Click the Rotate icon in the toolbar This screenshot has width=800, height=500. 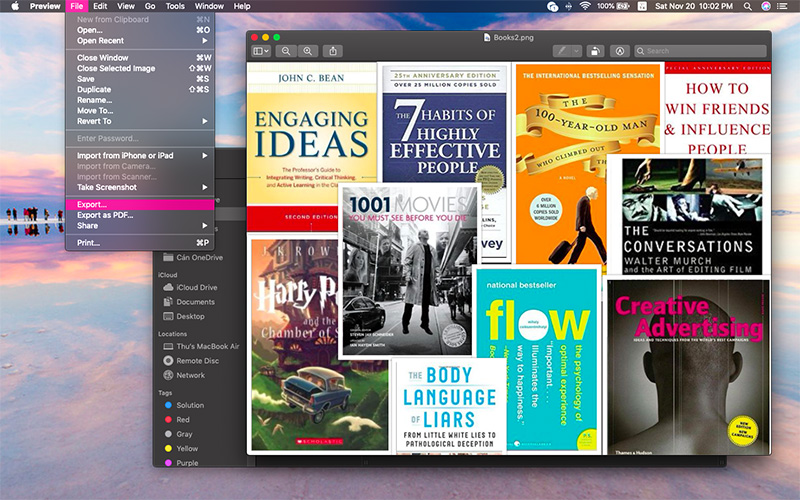click(x=594, y=51)
